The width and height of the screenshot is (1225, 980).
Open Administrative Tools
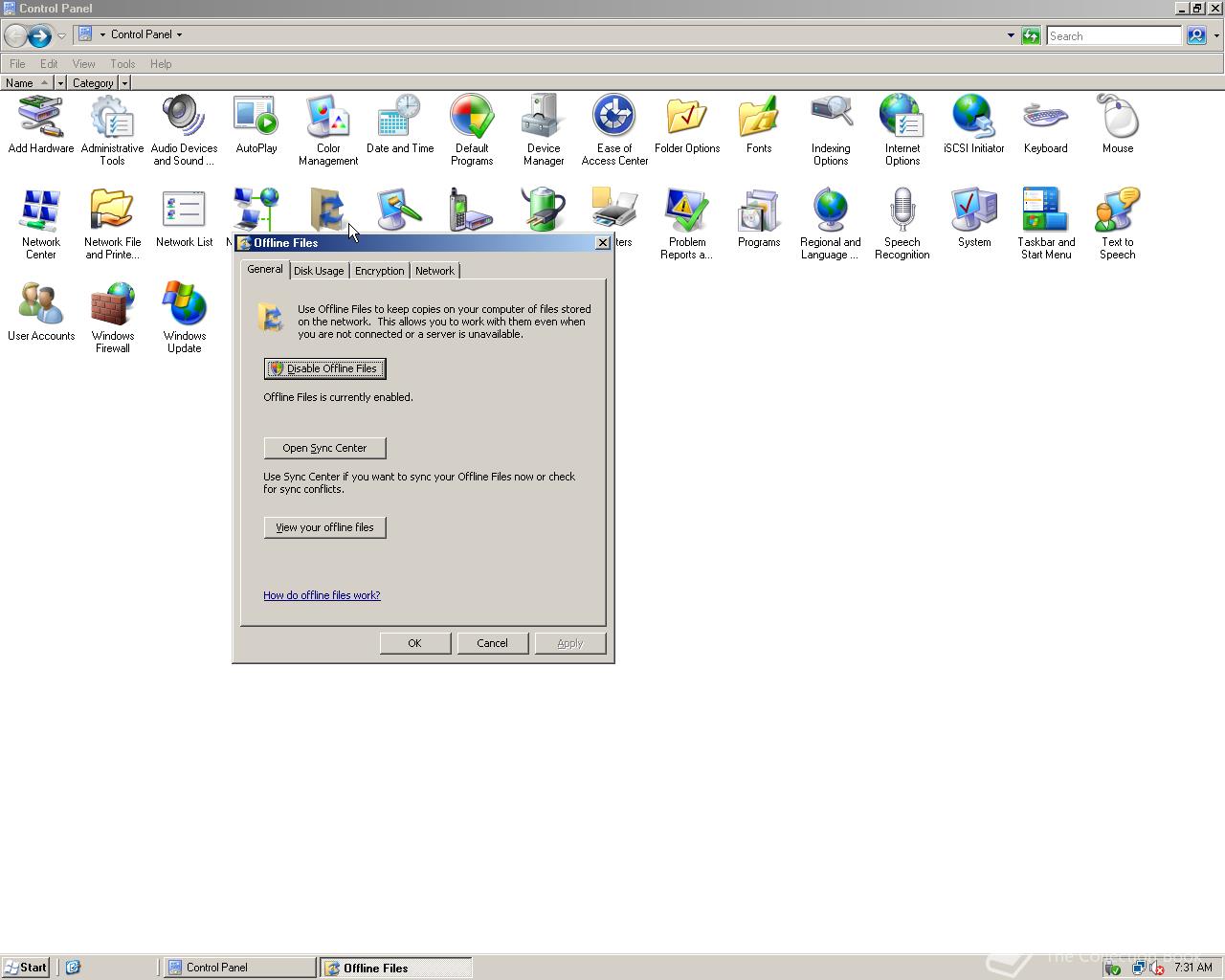pos(112,131)
